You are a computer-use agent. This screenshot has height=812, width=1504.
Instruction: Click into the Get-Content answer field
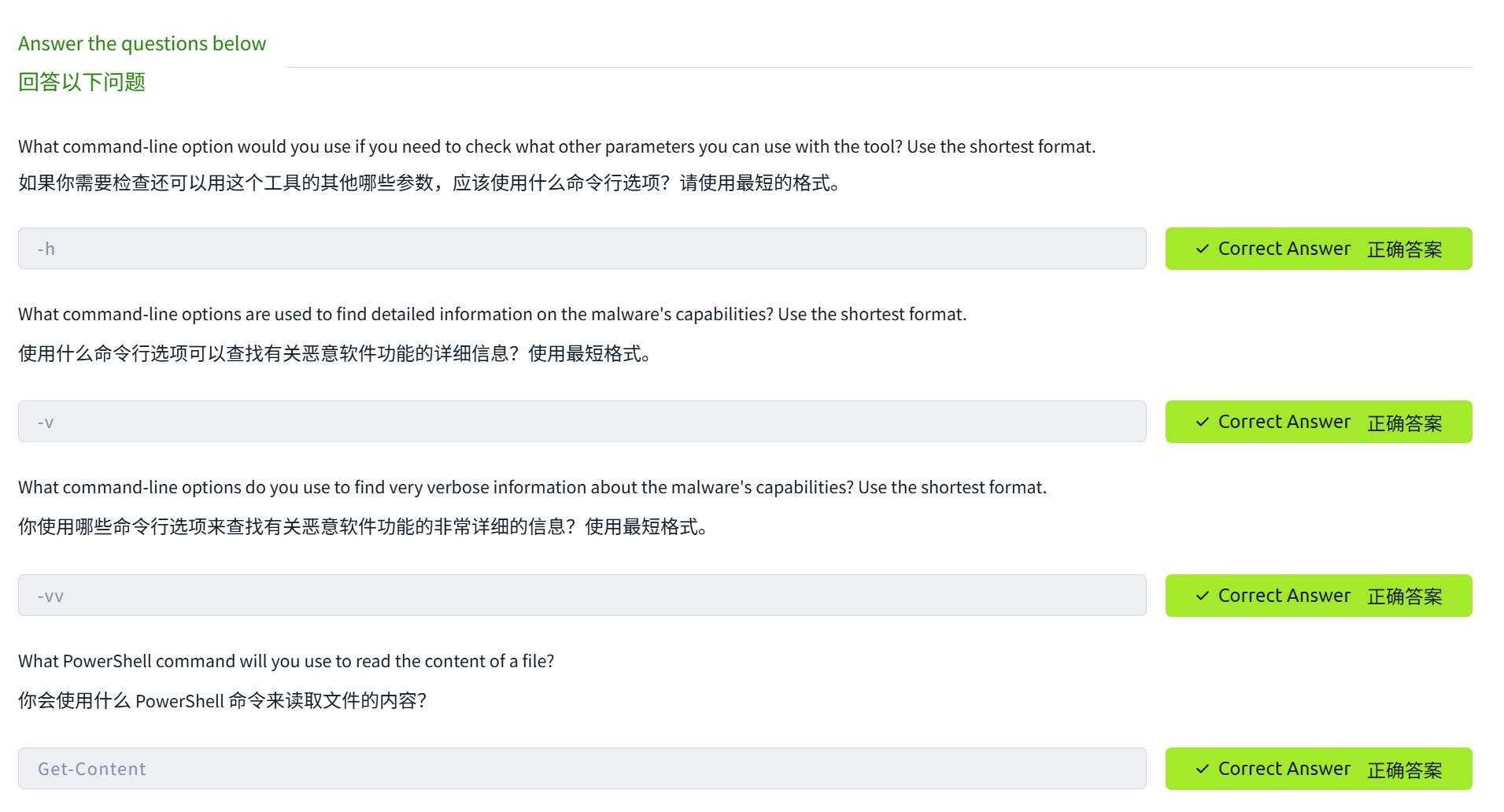(582, 769)
